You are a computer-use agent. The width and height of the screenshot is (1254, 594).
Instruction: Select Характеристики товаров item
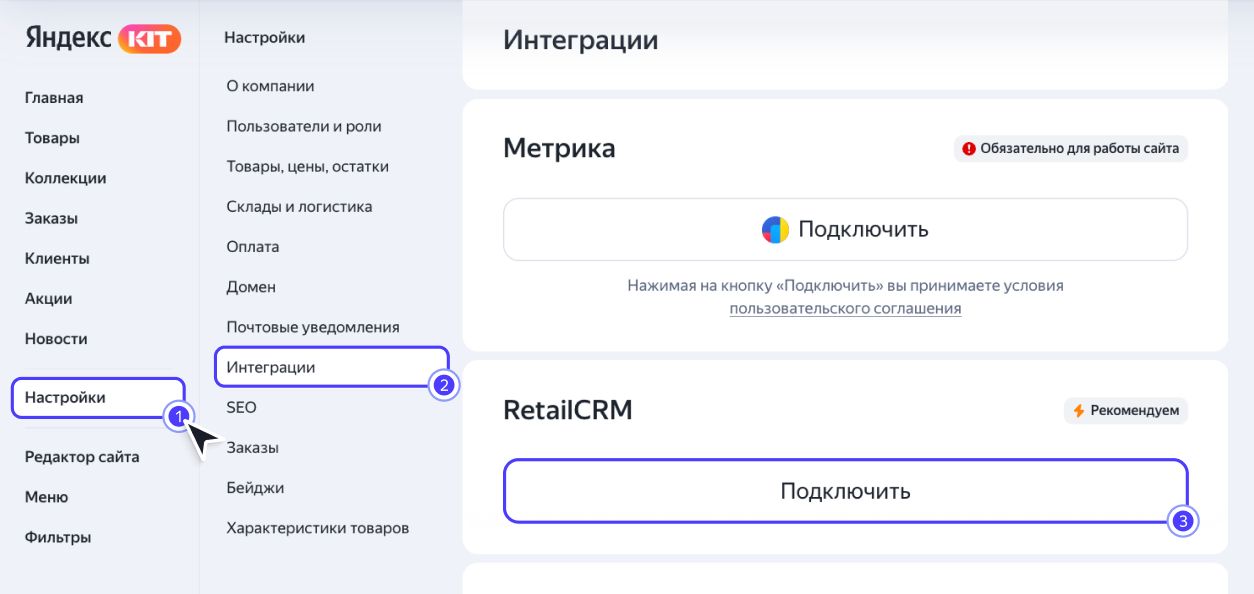point(318,527)
